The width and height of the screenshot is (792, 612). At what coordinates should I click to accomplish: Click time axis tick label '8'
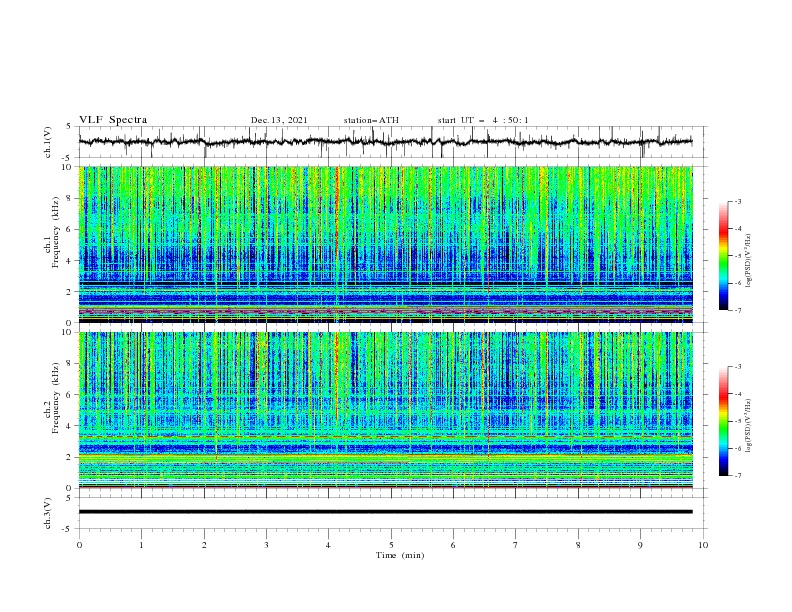click(578, 545)
